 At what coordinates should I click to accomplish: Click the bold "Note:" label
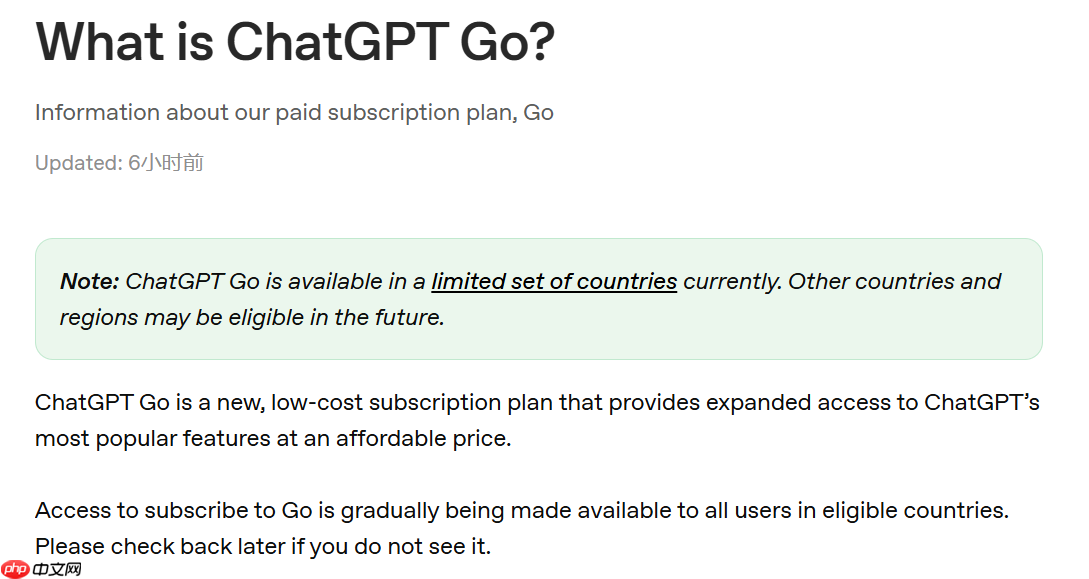(90, 282)
